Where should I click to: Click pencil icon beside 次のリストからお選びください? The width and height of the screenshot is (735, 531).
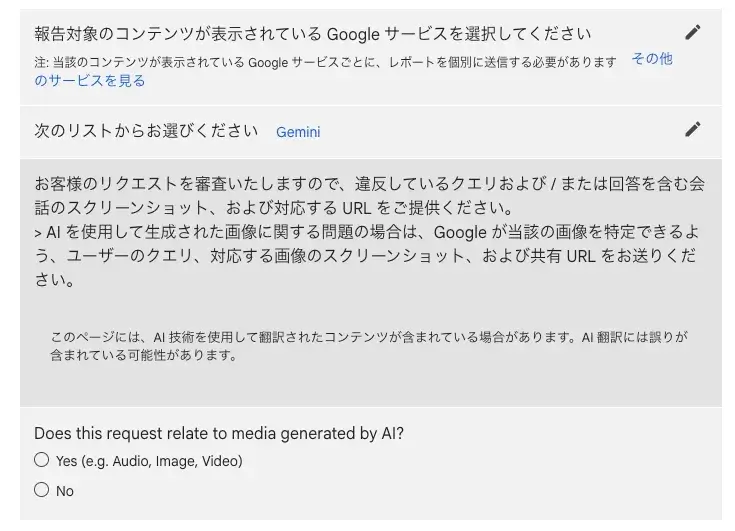tap(692, 129)
